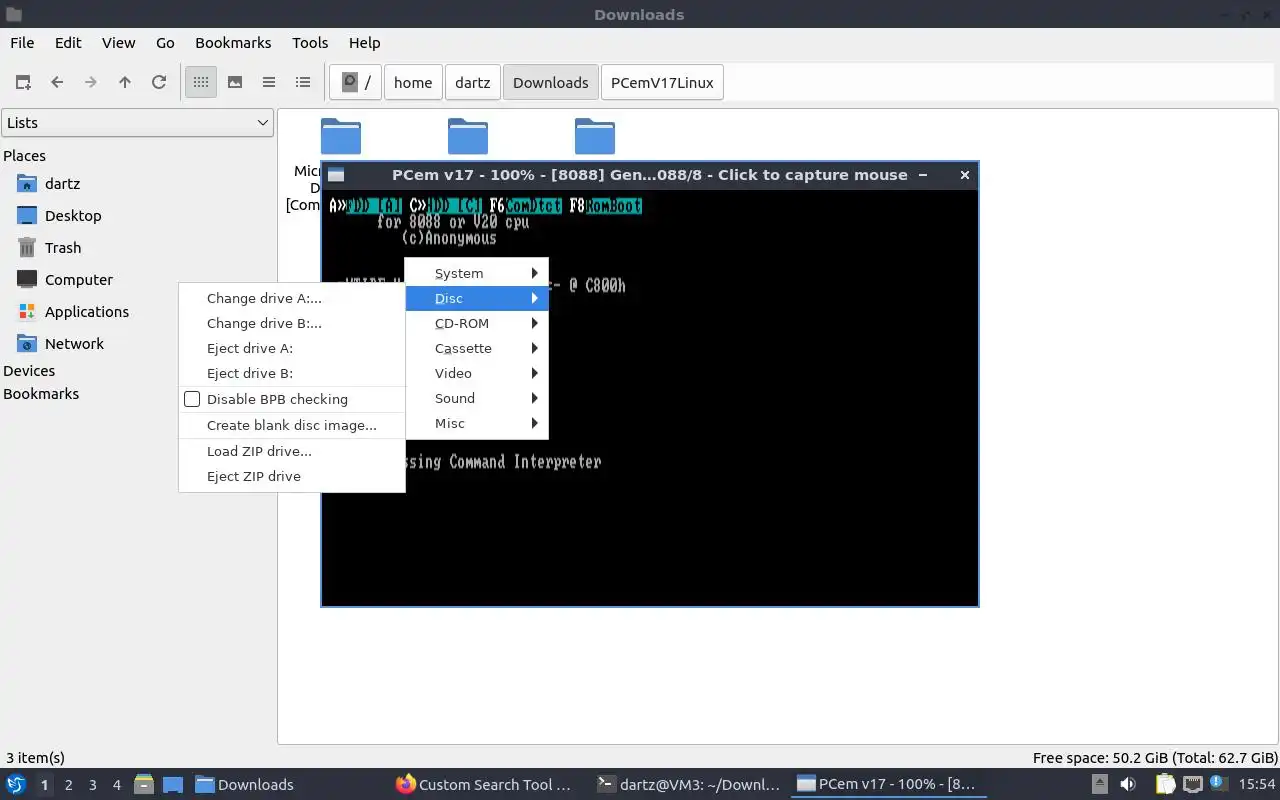
Task: Open Trash in Places sidebar
Action: (63, 248)
